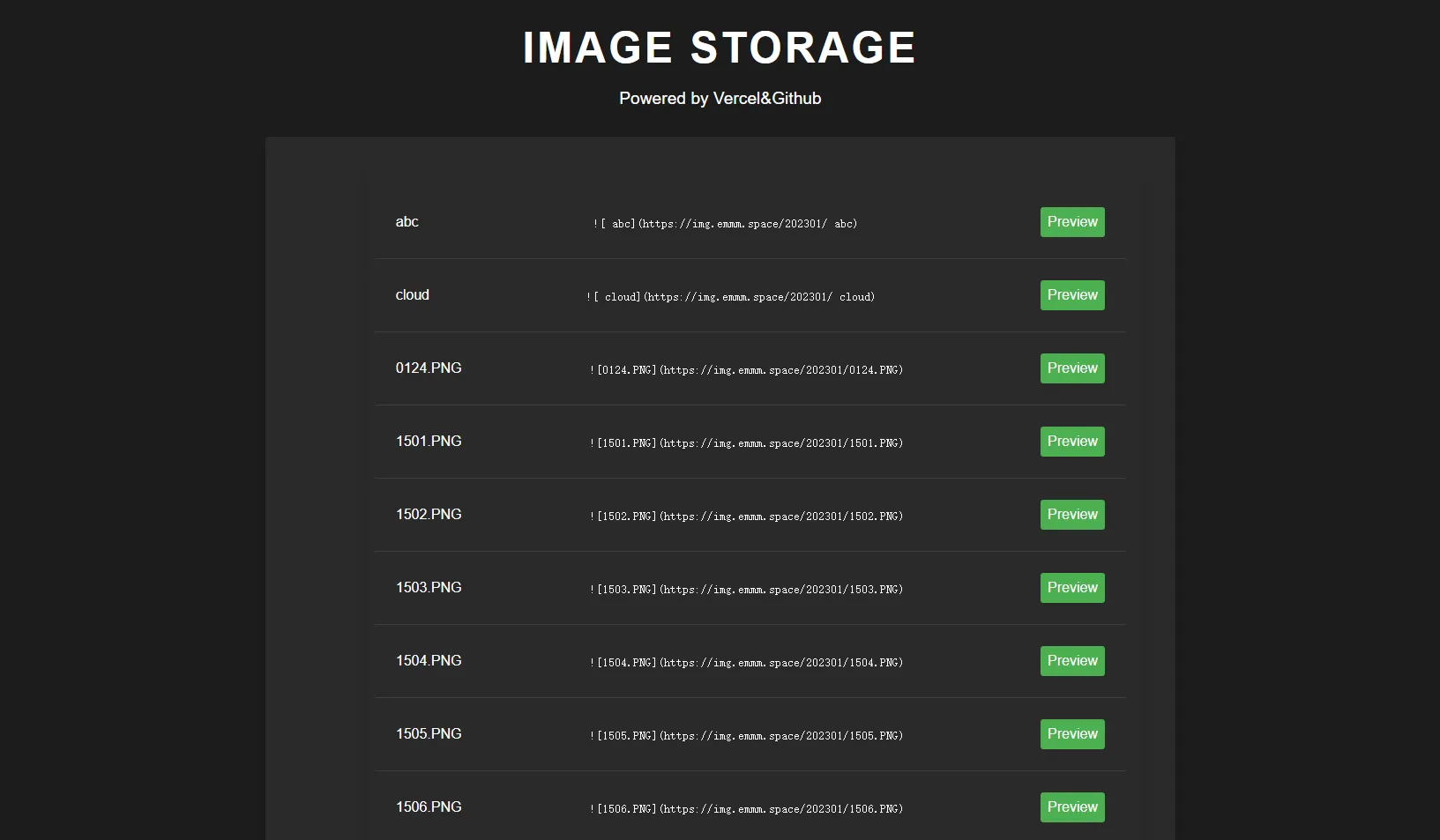
Task: Click the 0124.PNG markdown URL text
Action: (x=746, y=370)
